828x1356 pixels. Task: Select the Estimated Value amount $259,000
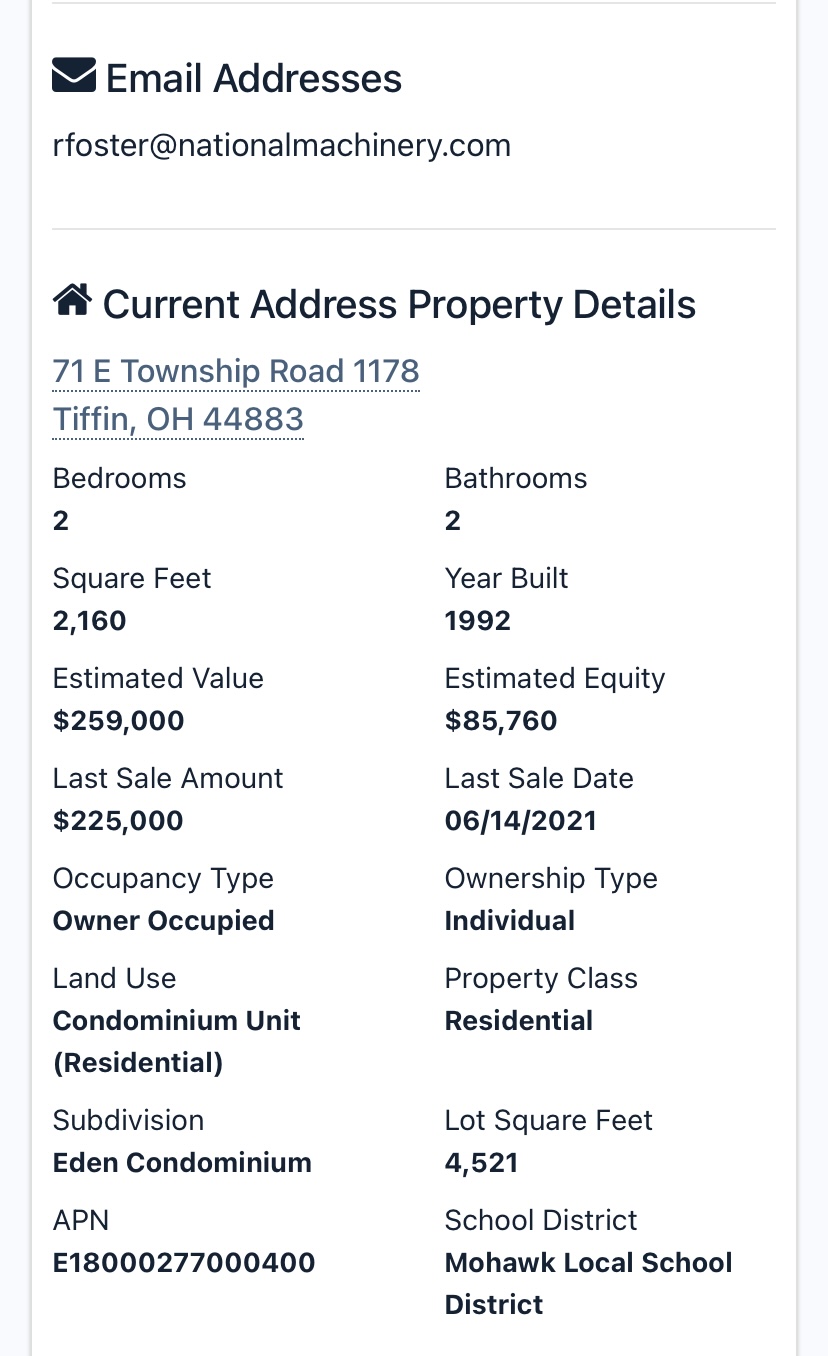coord(119,721)
